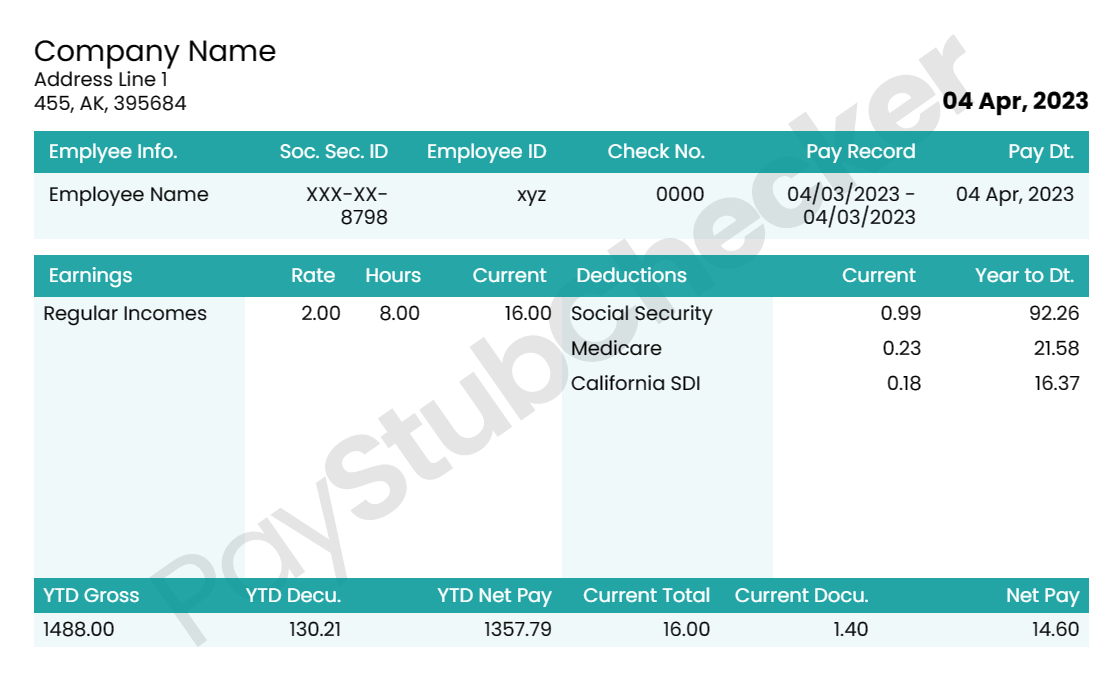Click the 'YTD Decu.' footer header
Image resolution: width=1120 pixels, height=677 pixels.
(294, 596)
